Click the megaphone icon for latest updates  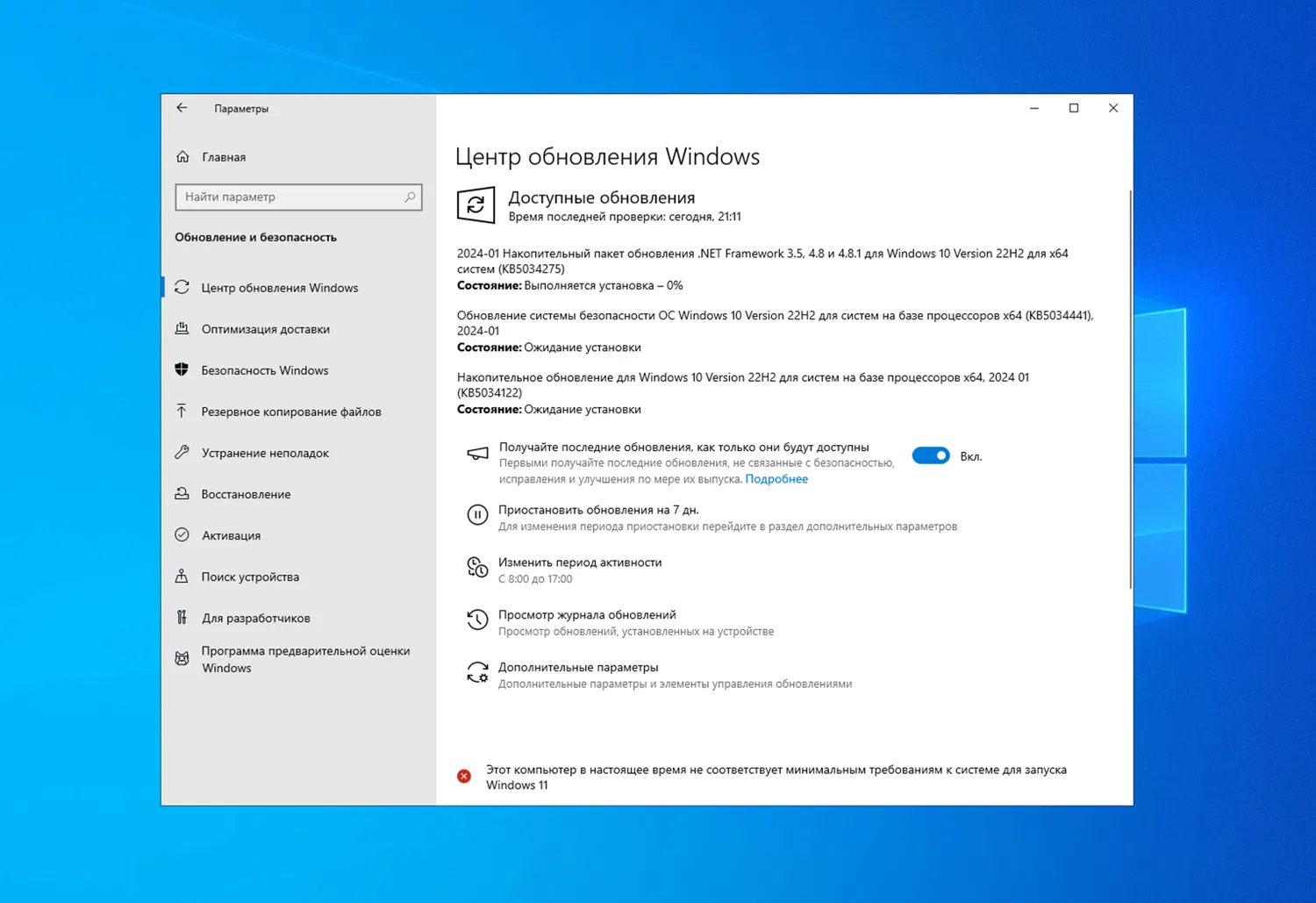(477, 454)
